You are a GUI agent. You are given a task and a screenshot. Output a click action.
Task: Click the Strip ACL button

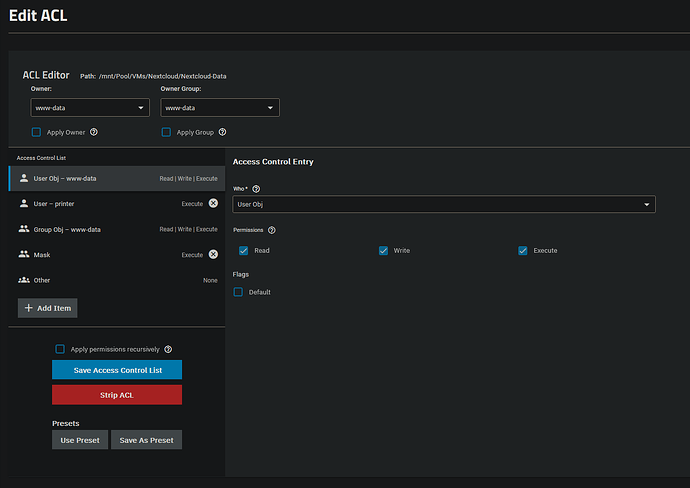[117, 395]
